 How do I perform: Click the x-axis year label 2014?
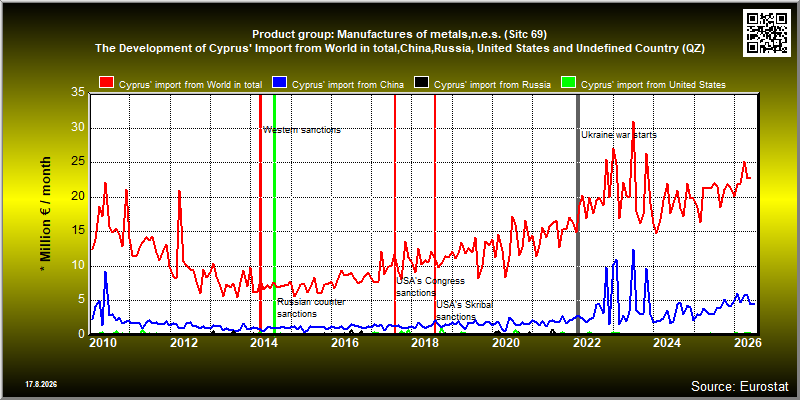pyautogui.click(x=264, y=343)
